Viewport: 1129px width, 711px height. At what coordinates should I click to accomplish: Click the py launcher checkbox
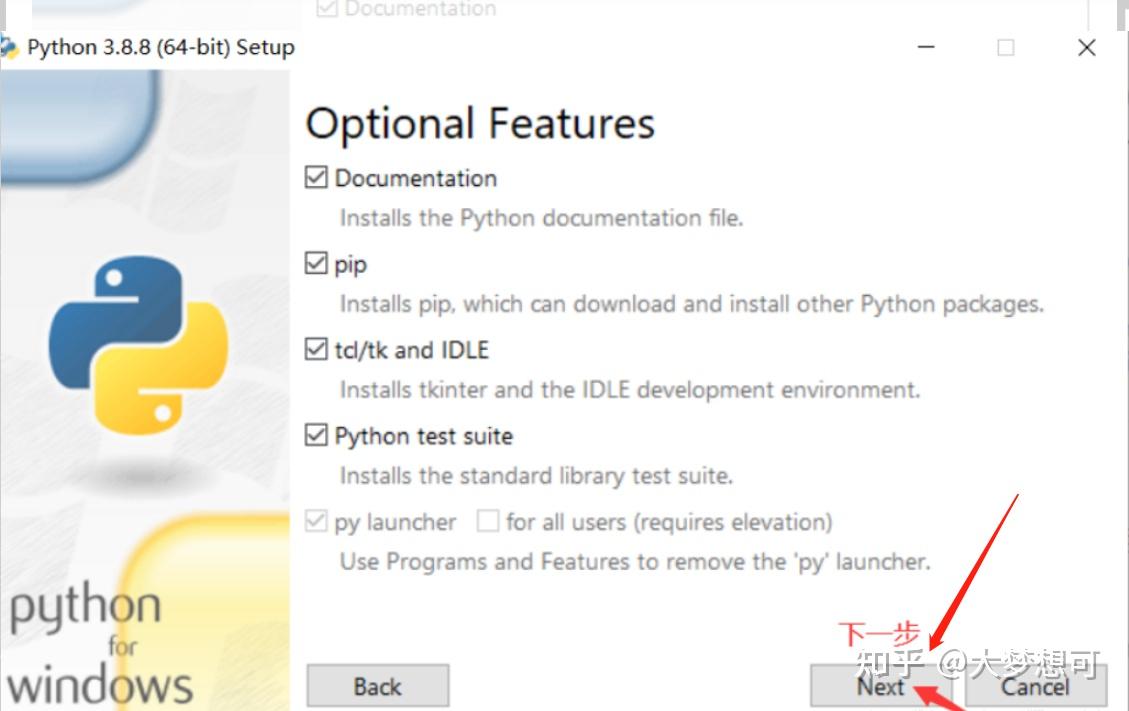[316, 521]
